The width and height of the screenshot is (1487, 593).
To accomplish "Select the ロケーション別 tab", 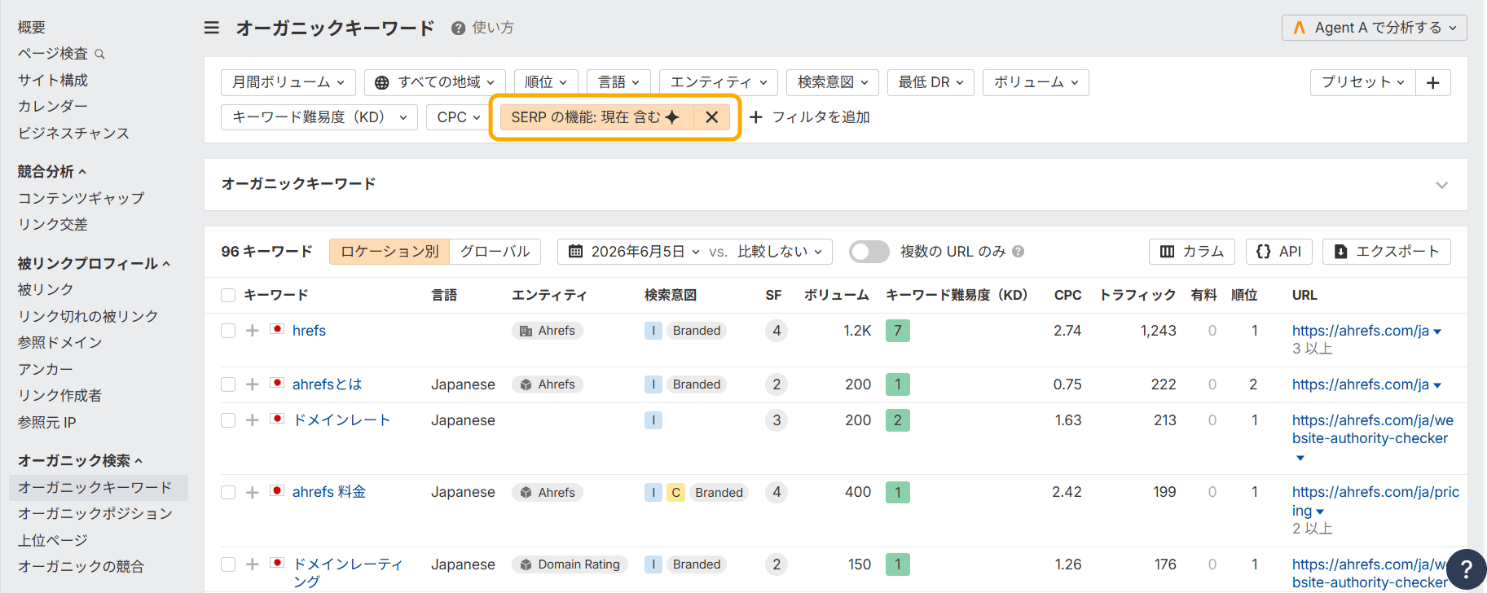I will click(x=389, y=251).
